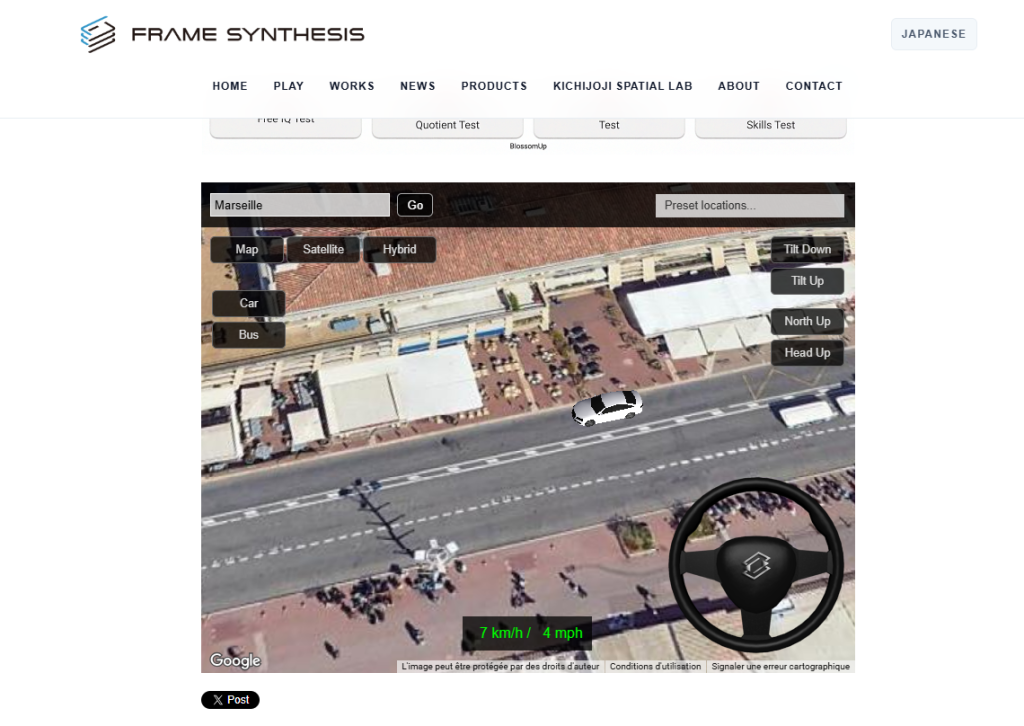
Task: Open the About page
Action: click(x=739, y=86)
